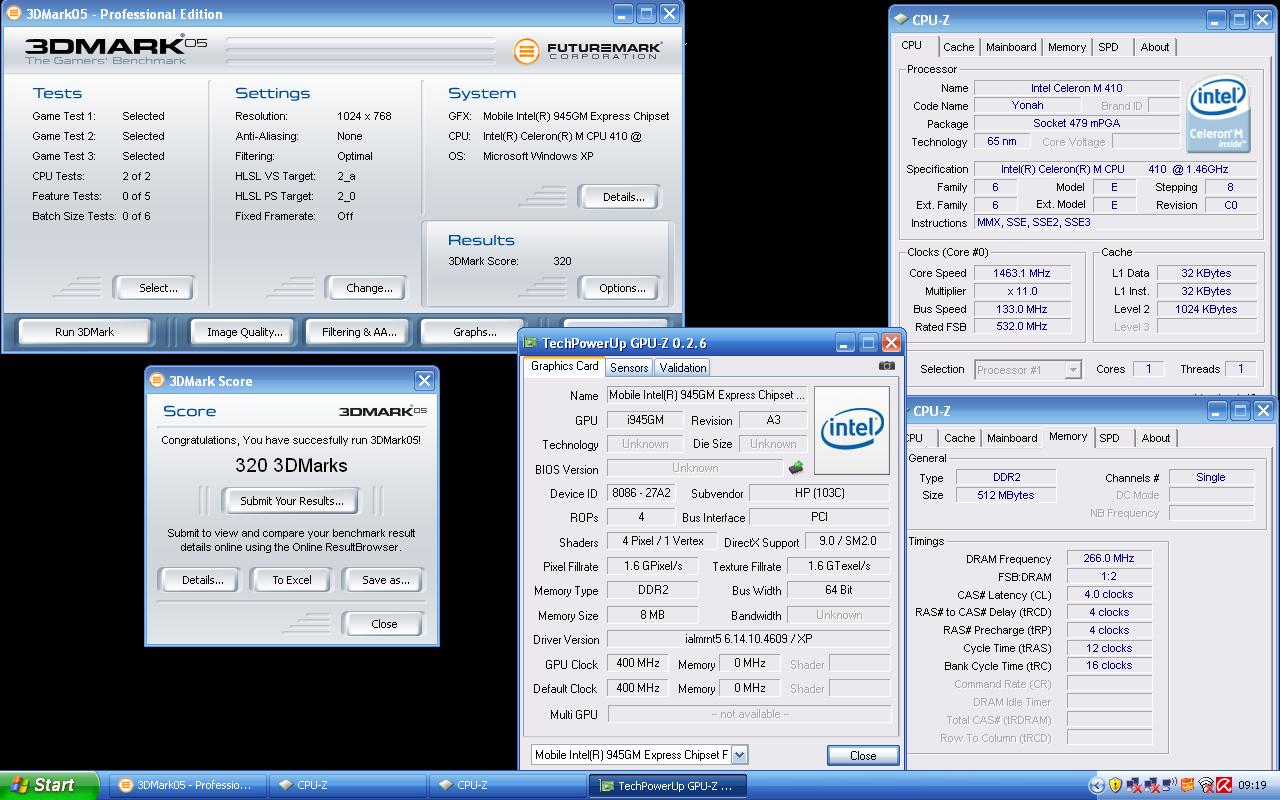The height and width of the screenshot is (800, 1280).
Task: Click the GPU-Z camera screenshot icon
Action: (886, 366)
